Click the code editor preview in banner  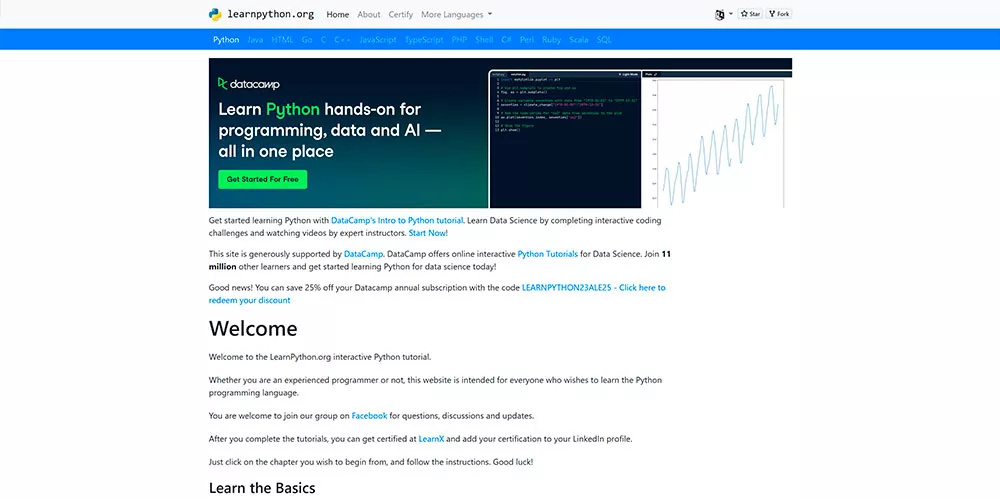click(565, 139)
